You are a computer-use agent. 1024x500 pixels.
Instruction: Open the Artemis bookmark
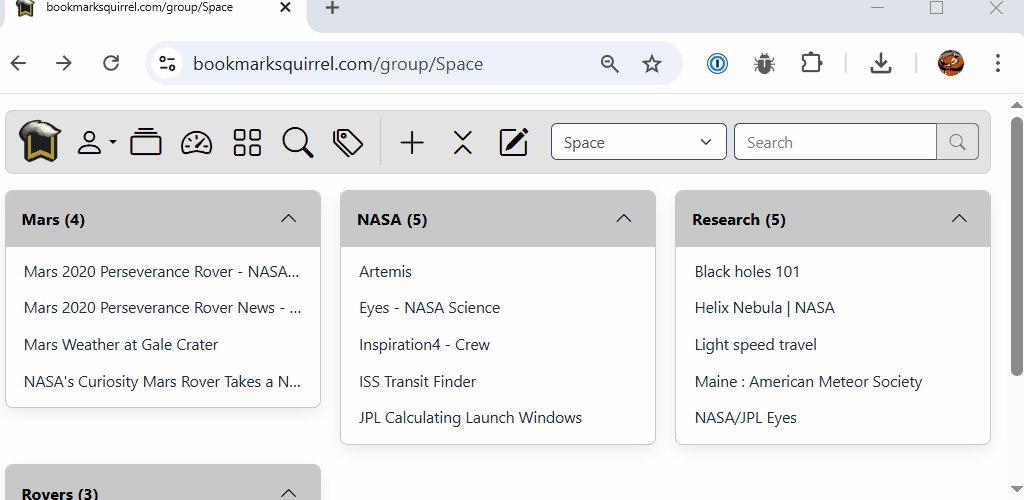click(x=385, y=272)
